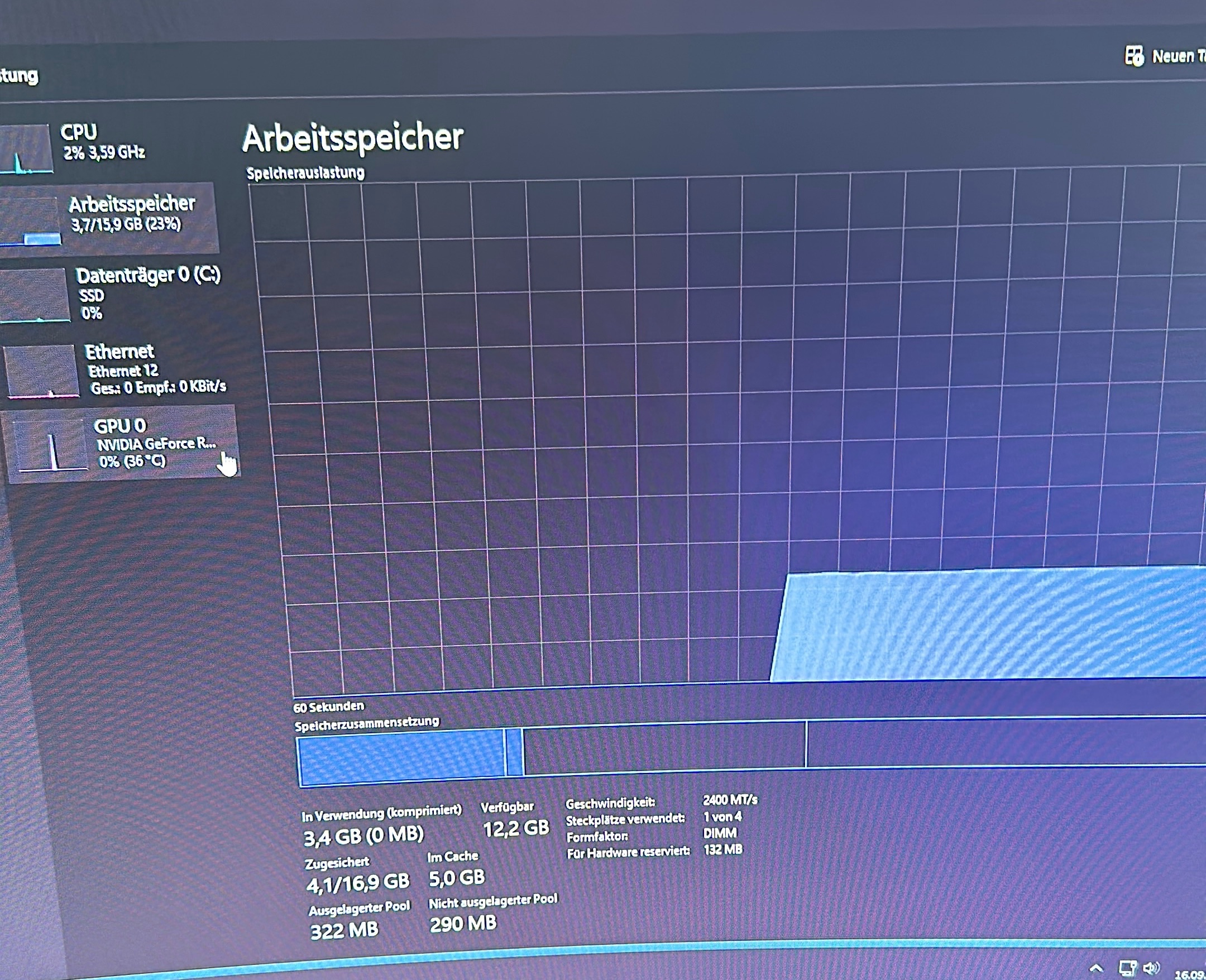Click the GPU 0 mini spike graph
Image resolution: width=1206 pixels, height=980 pixels.
(51, 446)
